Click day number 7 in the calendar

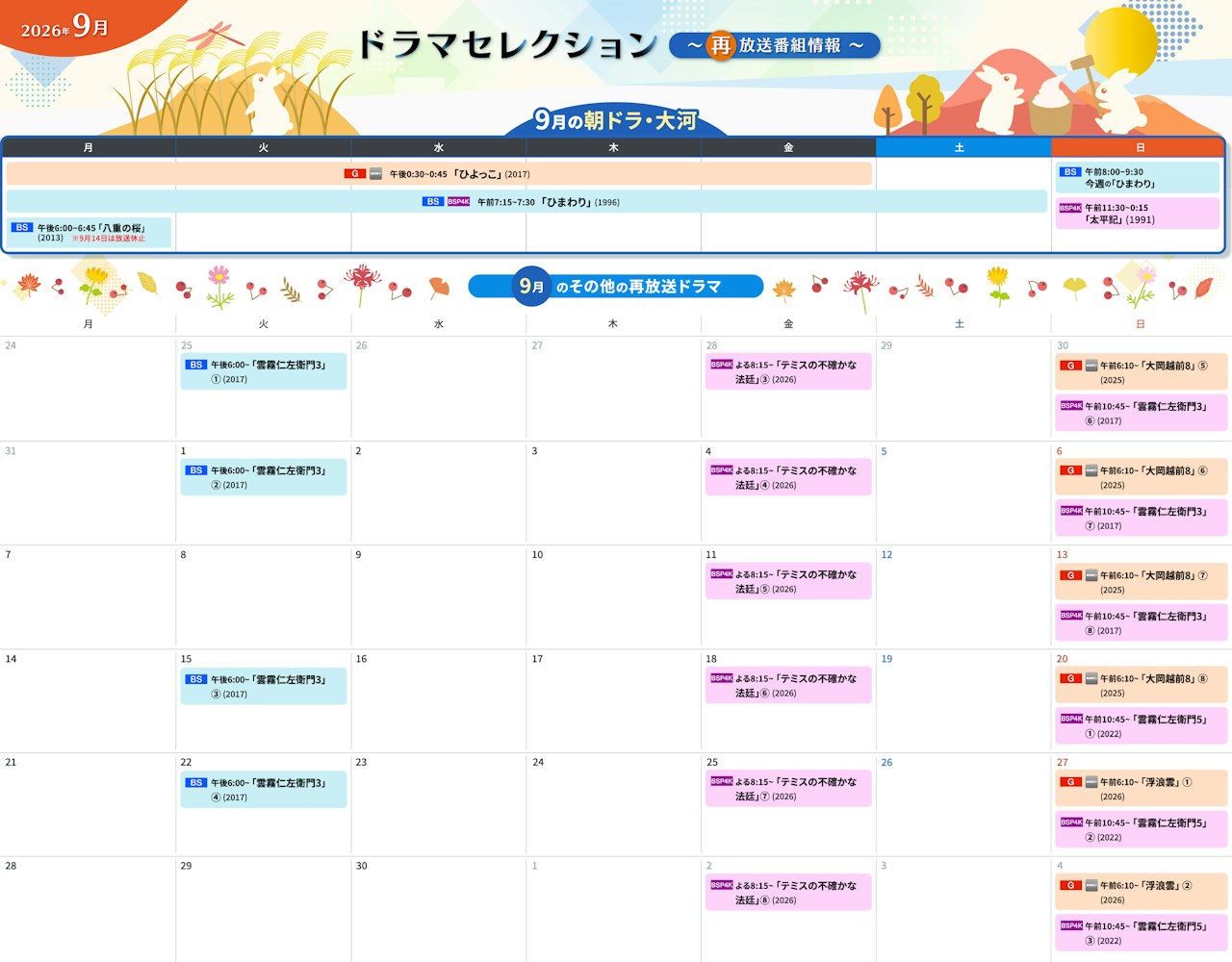tap(9, 555)
